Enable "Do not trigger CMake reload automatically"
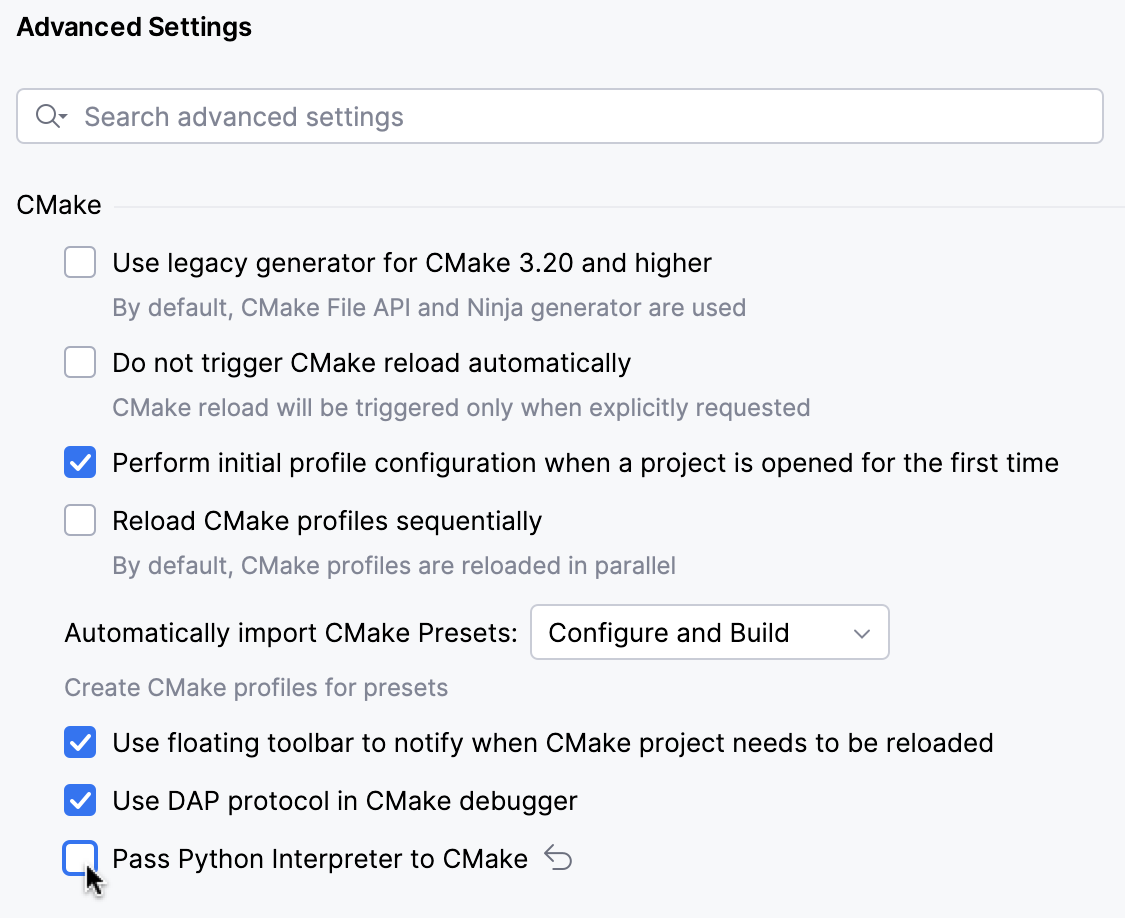 pyautogui.click(x=80, y=362)
